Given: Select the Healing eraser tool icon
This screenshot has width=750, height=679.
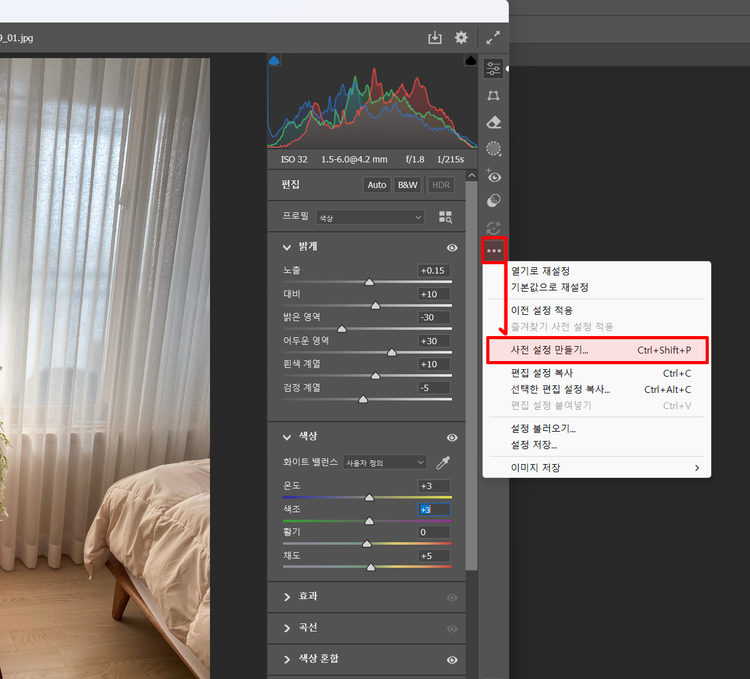Looking at the screenshot, I should click(x=493, y=122).
